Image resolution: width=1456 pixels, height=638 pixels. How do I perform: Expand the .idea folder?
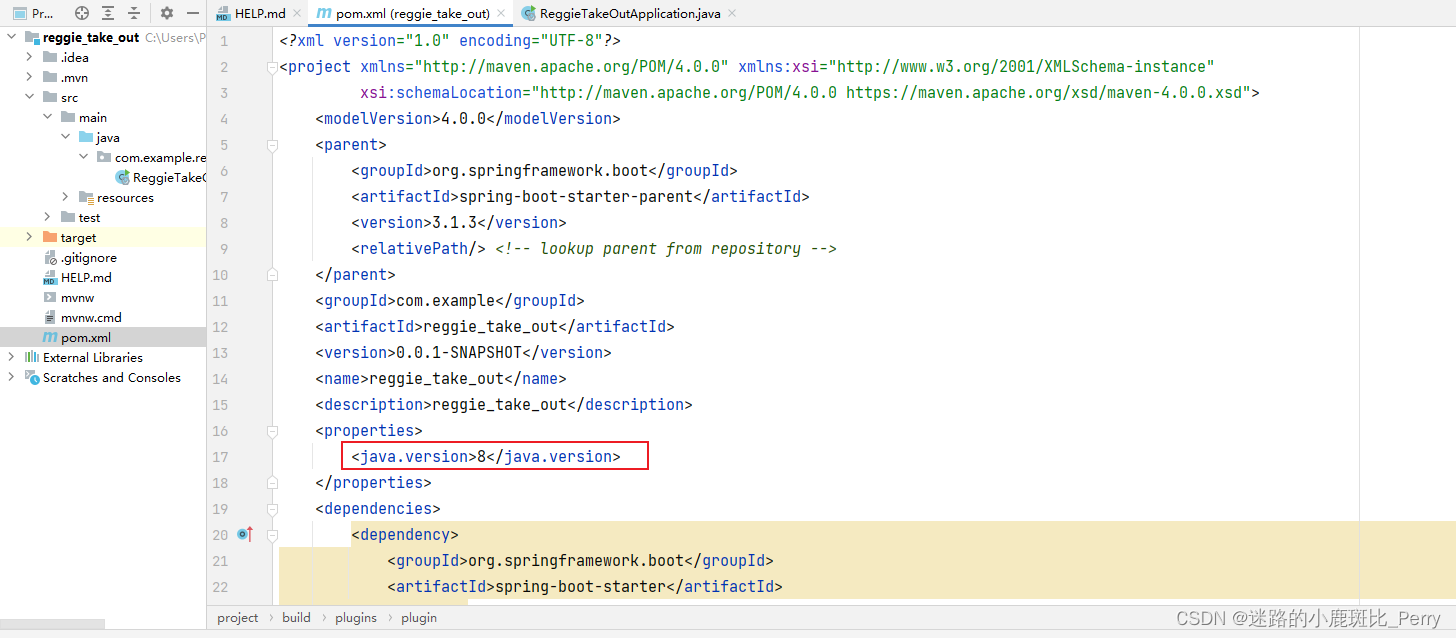tap(28, 57)
